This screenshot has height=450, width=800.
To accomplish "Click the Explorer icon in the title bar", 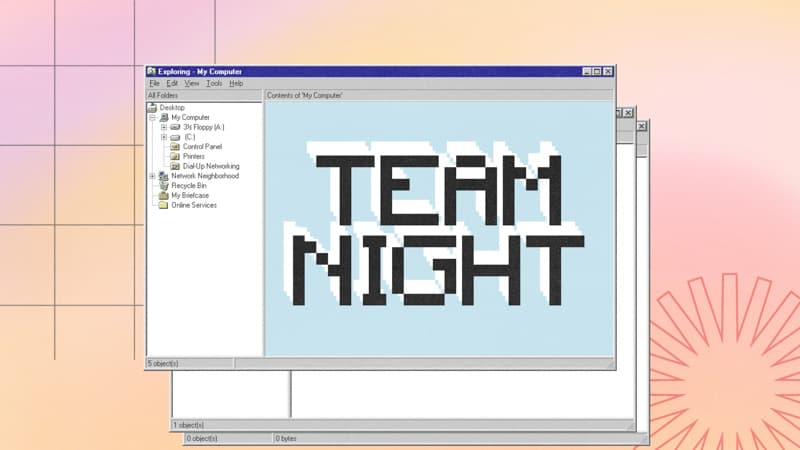I will pos(152,71).
